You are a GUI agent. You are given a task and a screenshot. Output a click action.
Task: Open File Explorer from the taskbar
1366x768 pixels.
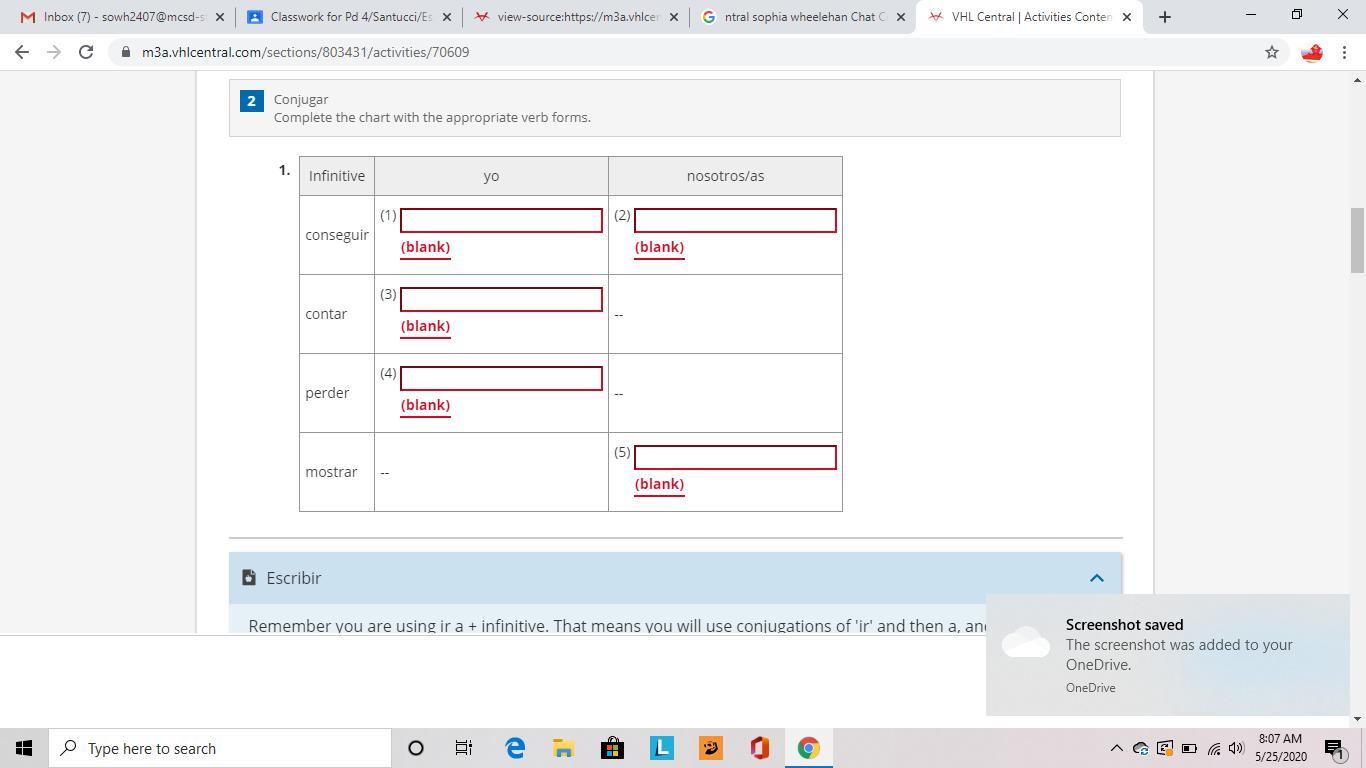point(563,748)
